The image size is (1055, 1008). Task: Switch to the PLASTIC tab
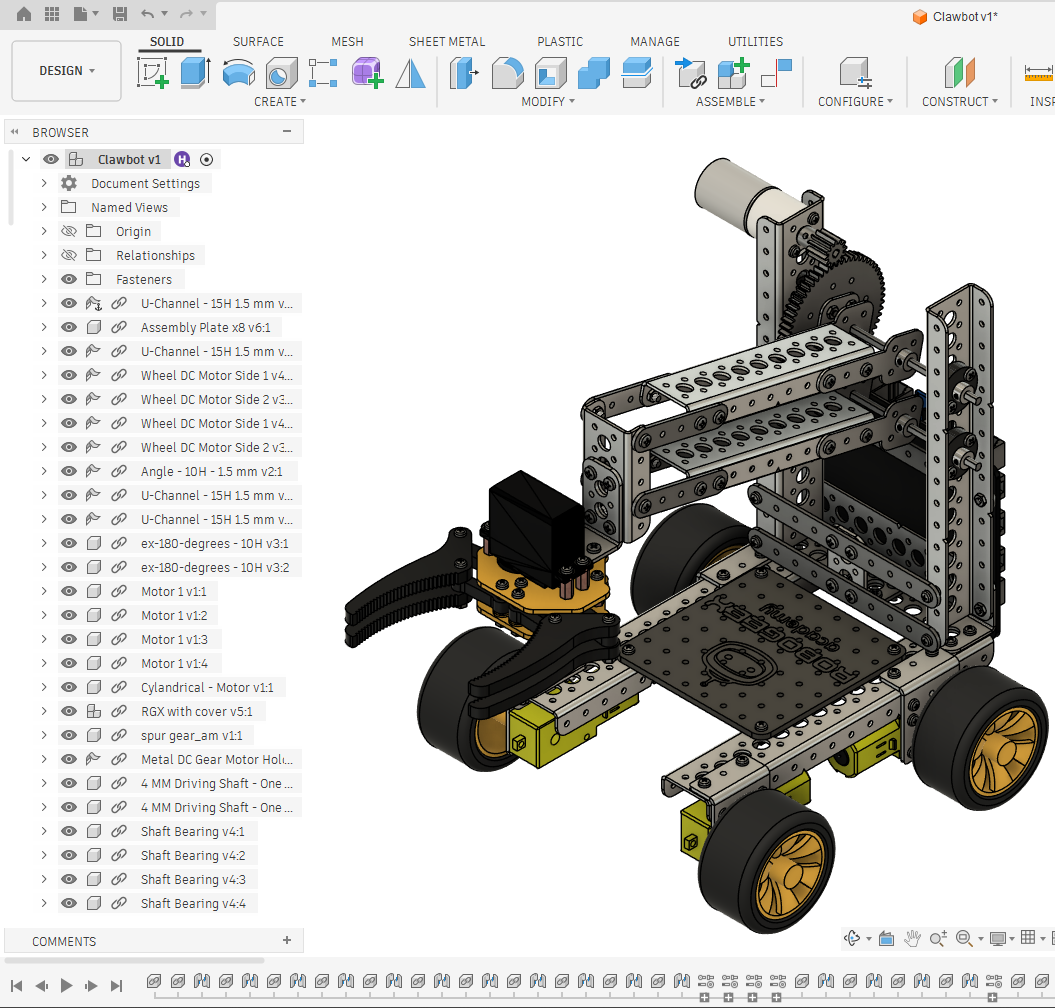point(560,42)
